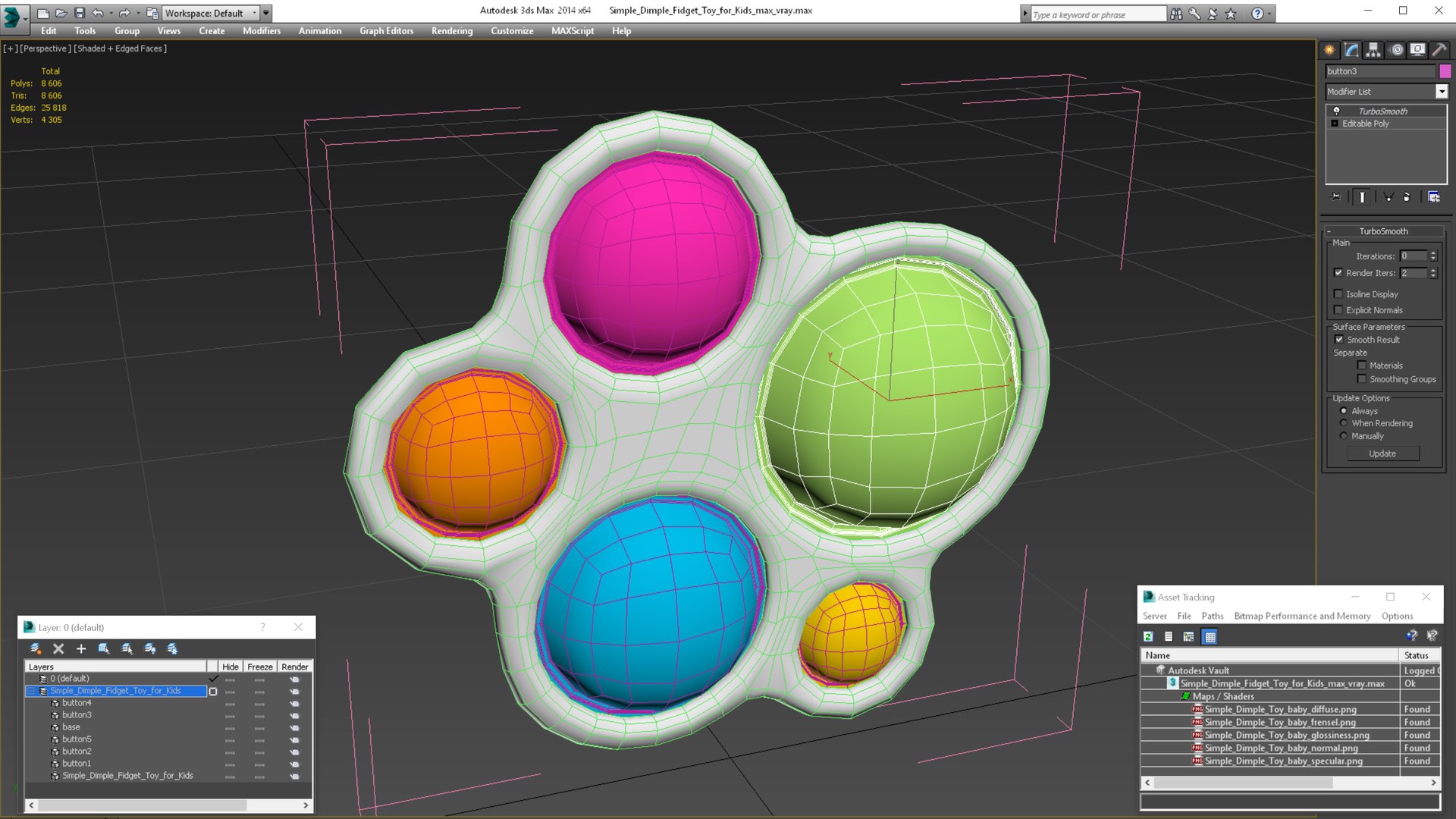The height and width of the screenshot is (819, 1456).
Task: Select the button3 layer item
Action: [77, 715]
